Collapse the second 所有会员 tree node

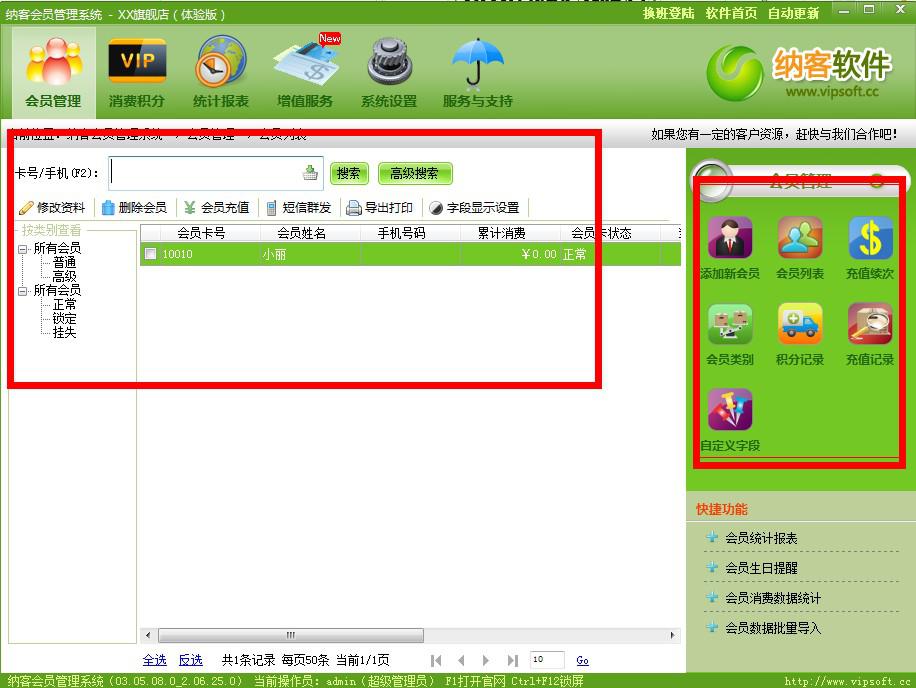click(23, 290)
